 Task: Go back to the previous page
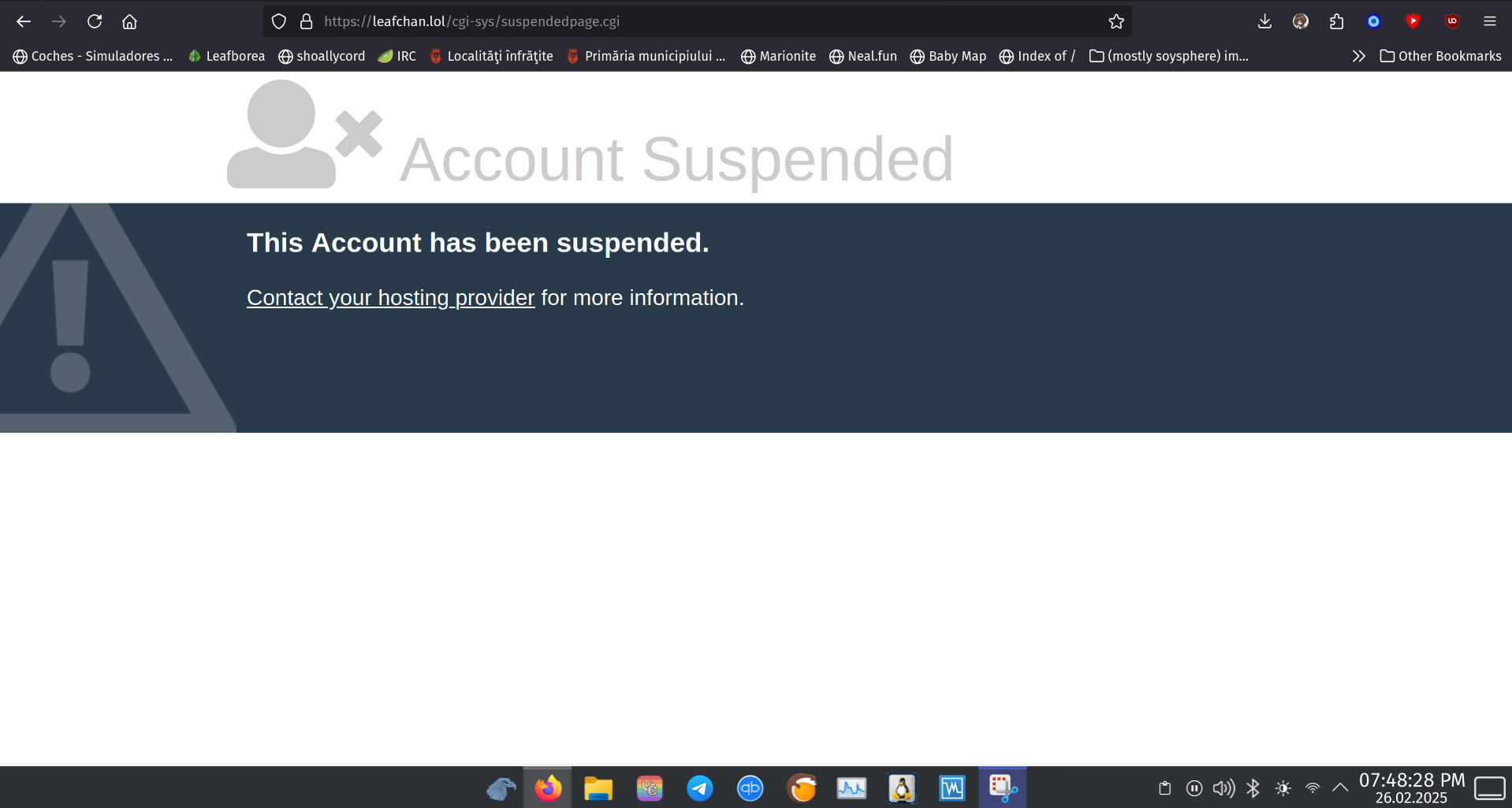pos(24,21)
